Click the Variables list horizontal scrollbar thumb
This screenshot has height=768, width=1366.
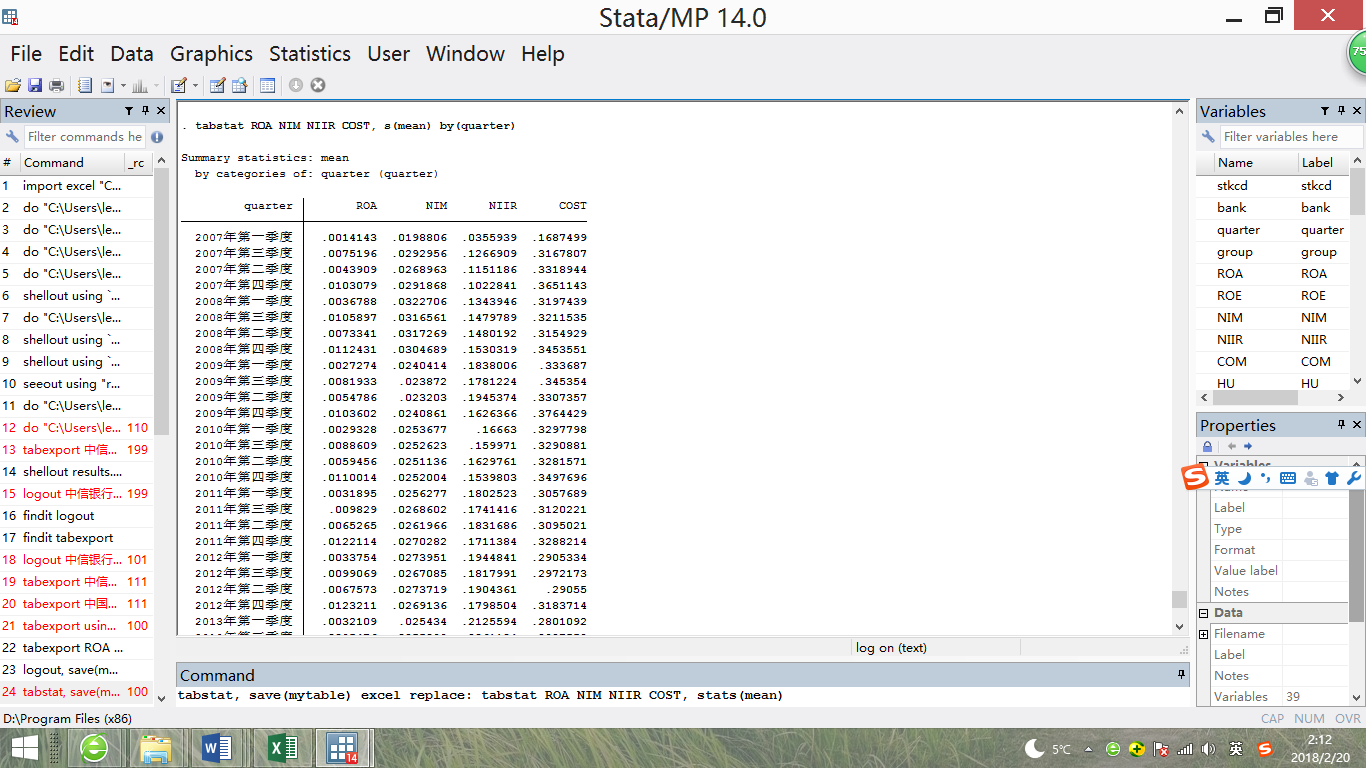(x=1255, y=400)
